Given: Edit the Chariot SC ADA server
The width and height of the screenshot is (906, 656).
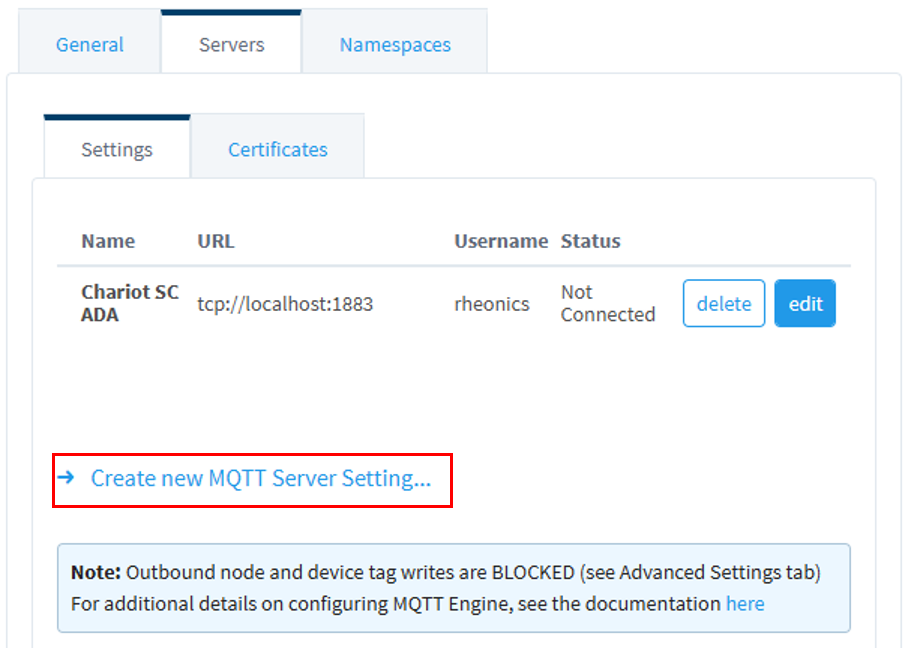Looking at the screenshot, I should (805, 303).
